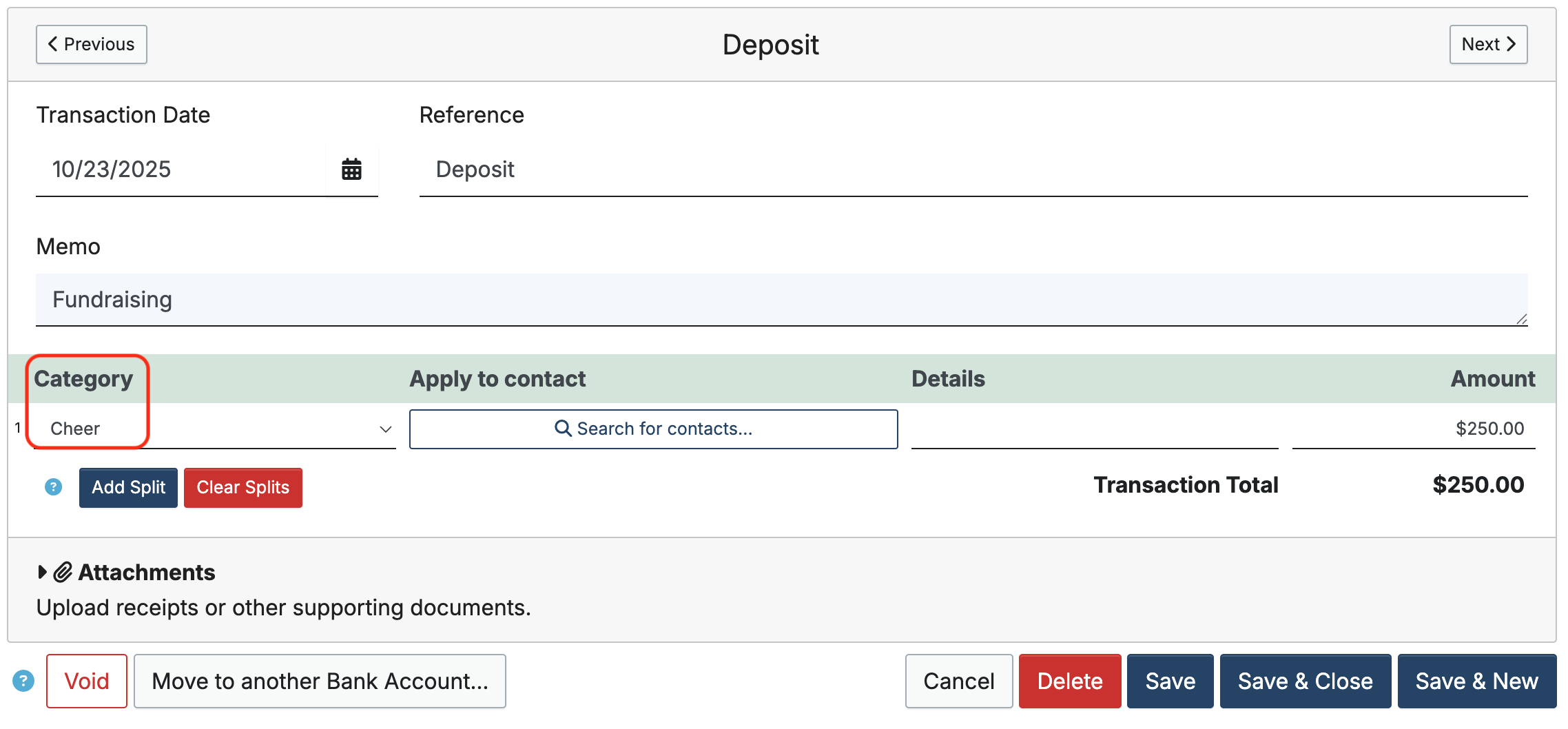The image size is (1568, 729).
Task: Click the $250.00 amount field
Action: pyautogui.click(x=1413, y=429)
